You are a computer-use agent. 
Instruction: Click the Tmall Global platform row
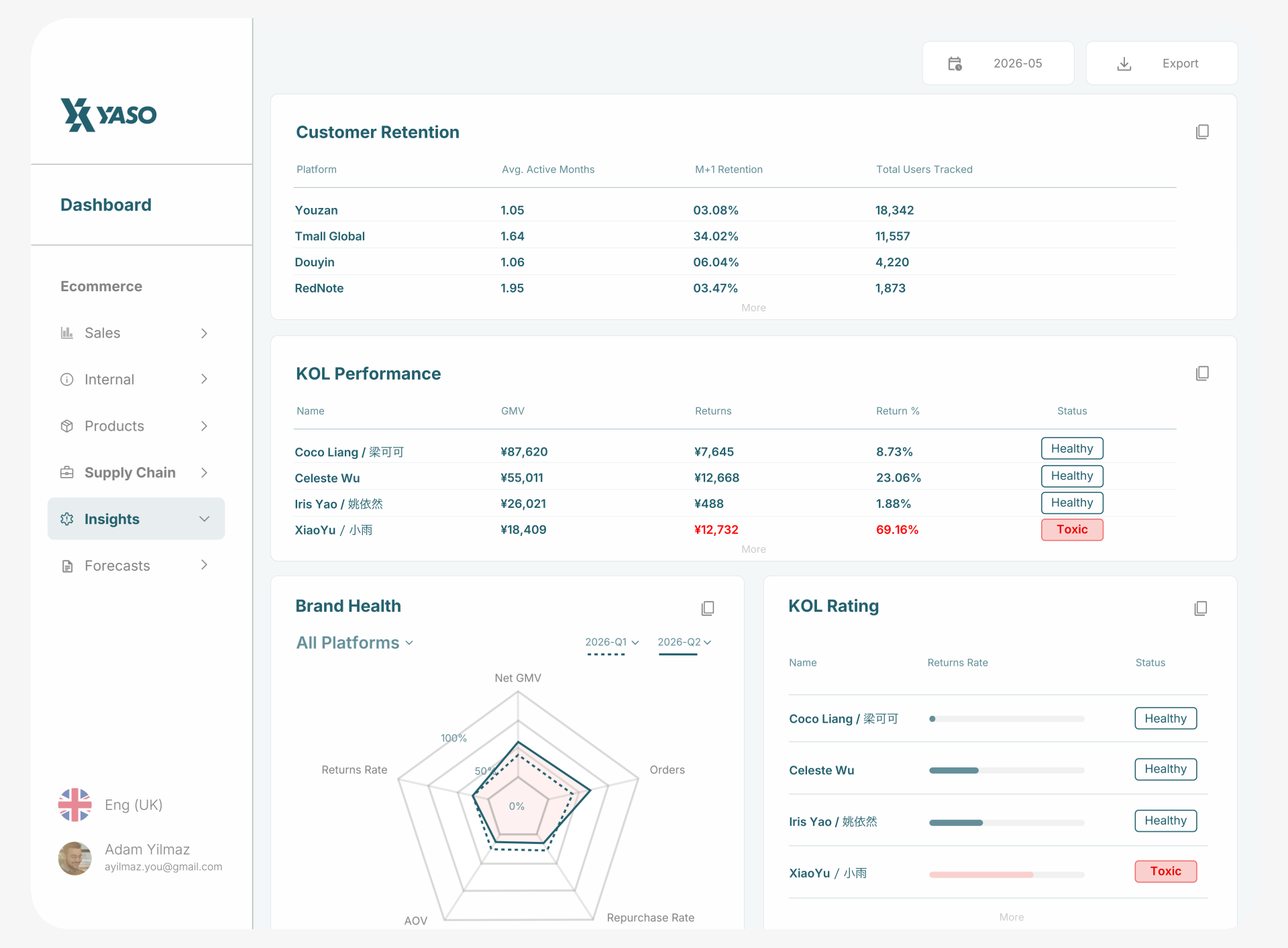coord(735,236)
